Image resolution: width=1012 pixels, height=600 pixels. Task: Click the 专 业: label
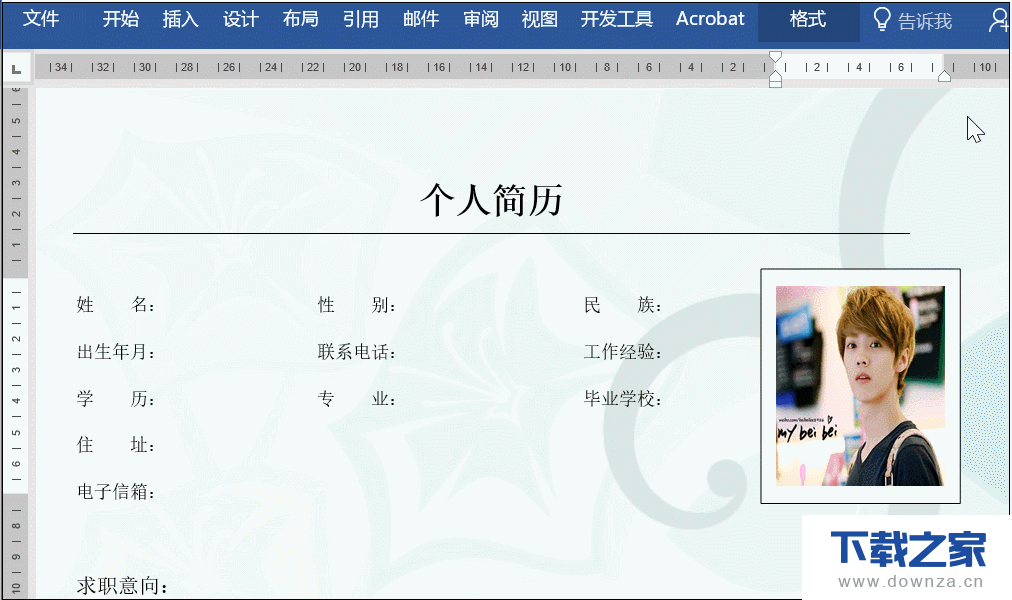356,399
